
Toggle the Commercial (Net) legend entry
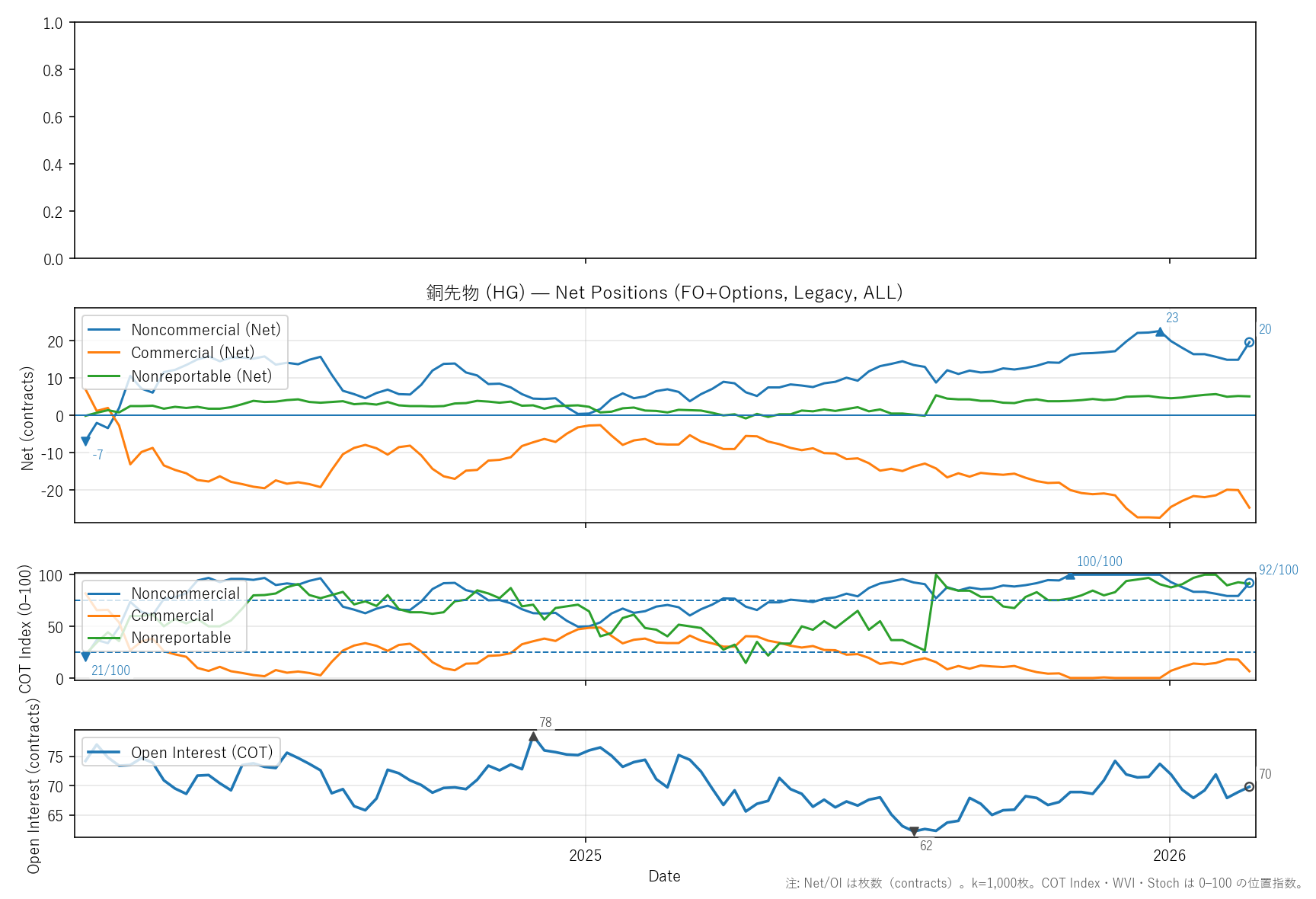tap(193, 353)
